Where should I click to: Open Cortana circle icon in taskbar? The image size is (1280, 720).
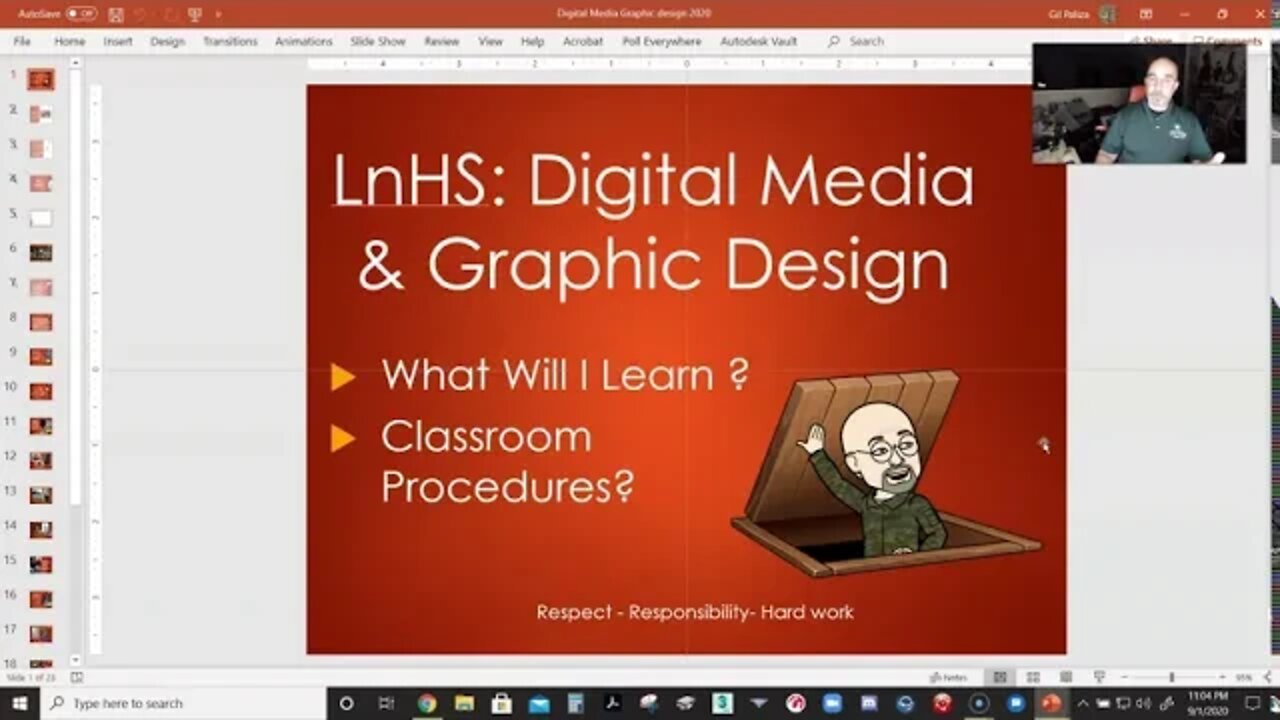pos(346,703)
